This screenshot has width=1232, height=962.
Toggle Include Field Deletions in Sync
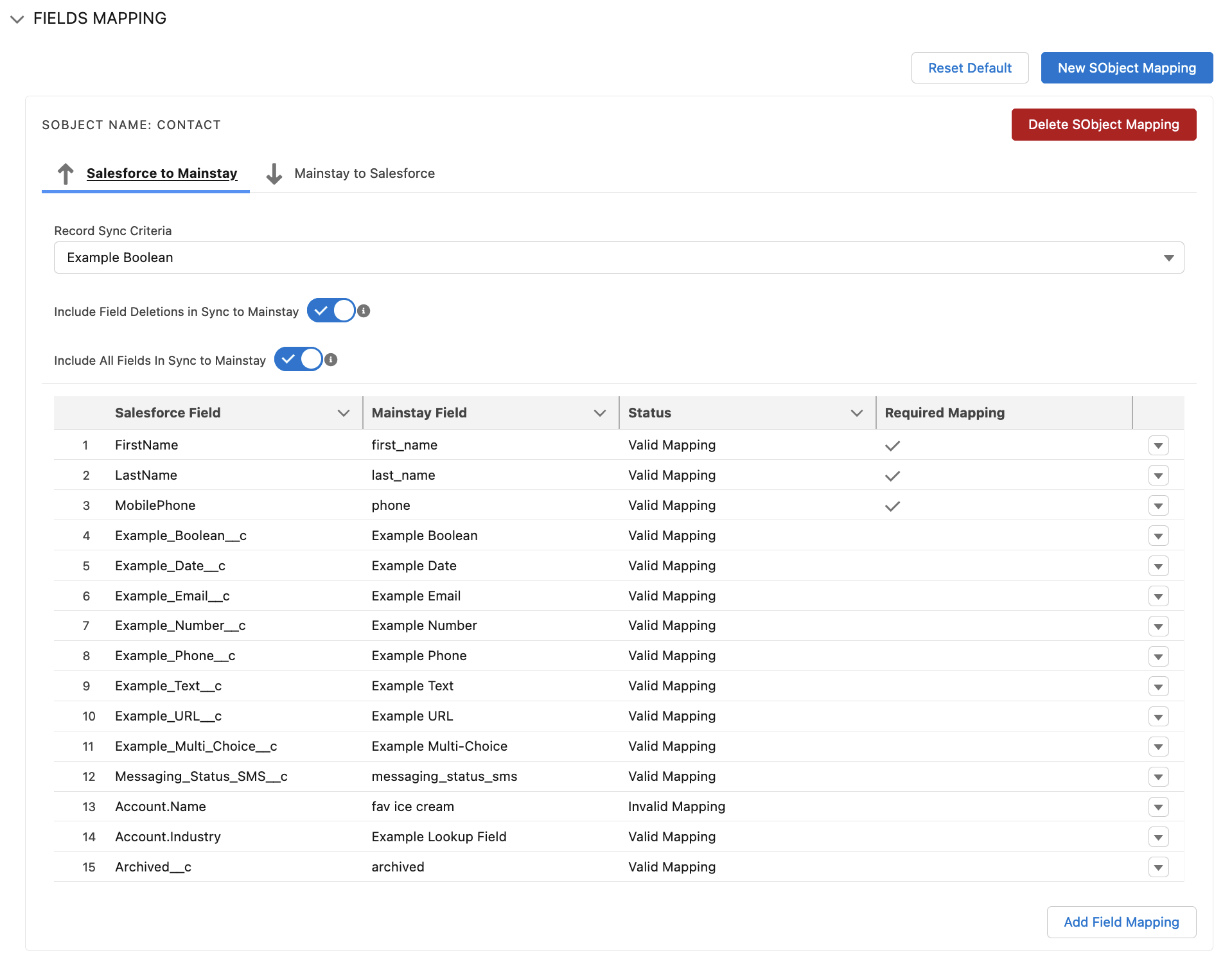[x=331, y=311]
